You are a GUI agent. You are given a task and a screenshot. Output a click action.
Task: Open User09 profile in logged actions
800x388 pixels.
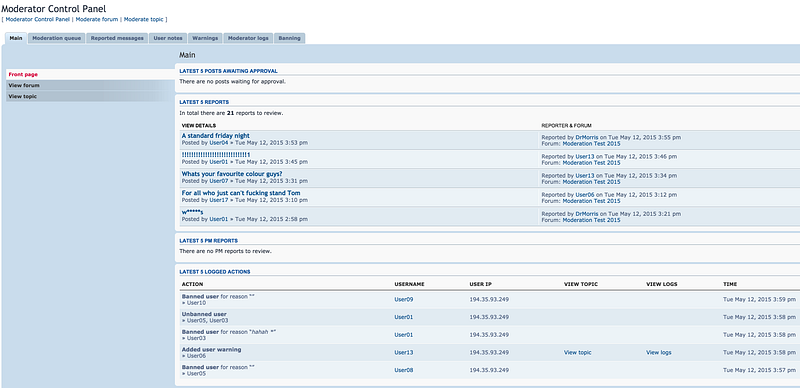404,299
